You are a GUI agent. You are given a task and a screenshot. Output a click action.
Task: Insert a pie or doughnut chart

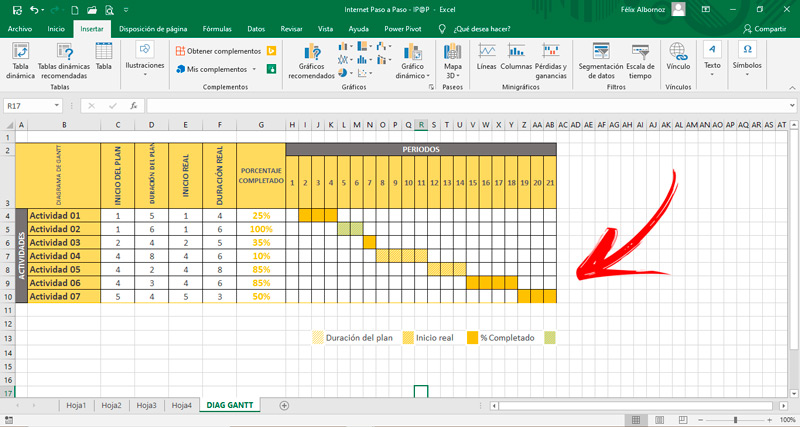pos(345,72)
